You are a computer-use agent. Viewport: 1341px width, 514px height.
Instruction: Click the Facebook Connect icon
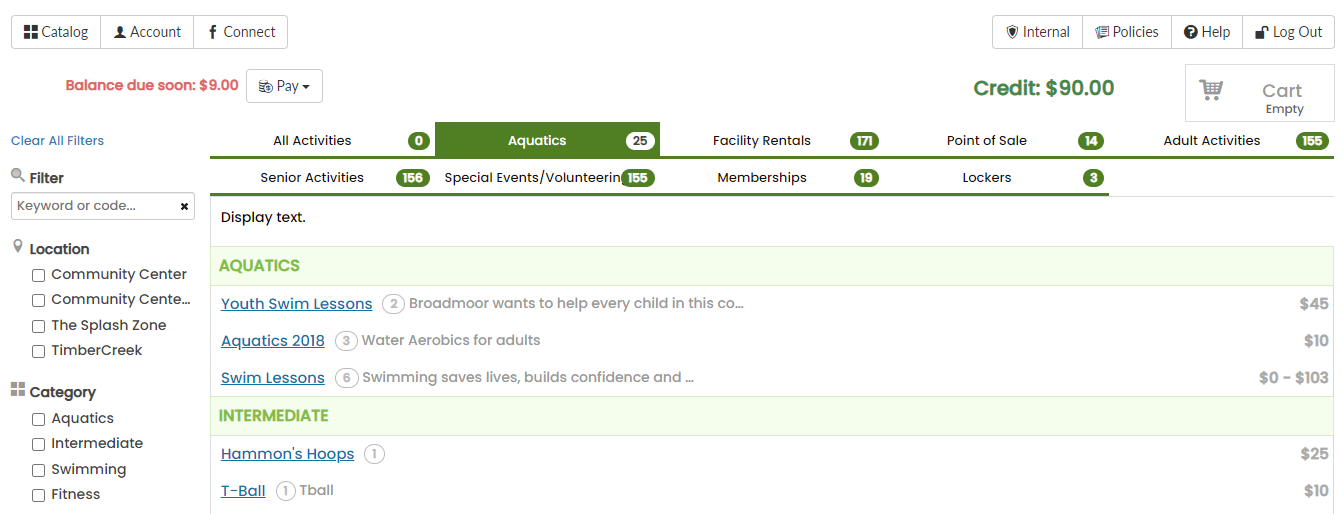click(x=212, y=32)
